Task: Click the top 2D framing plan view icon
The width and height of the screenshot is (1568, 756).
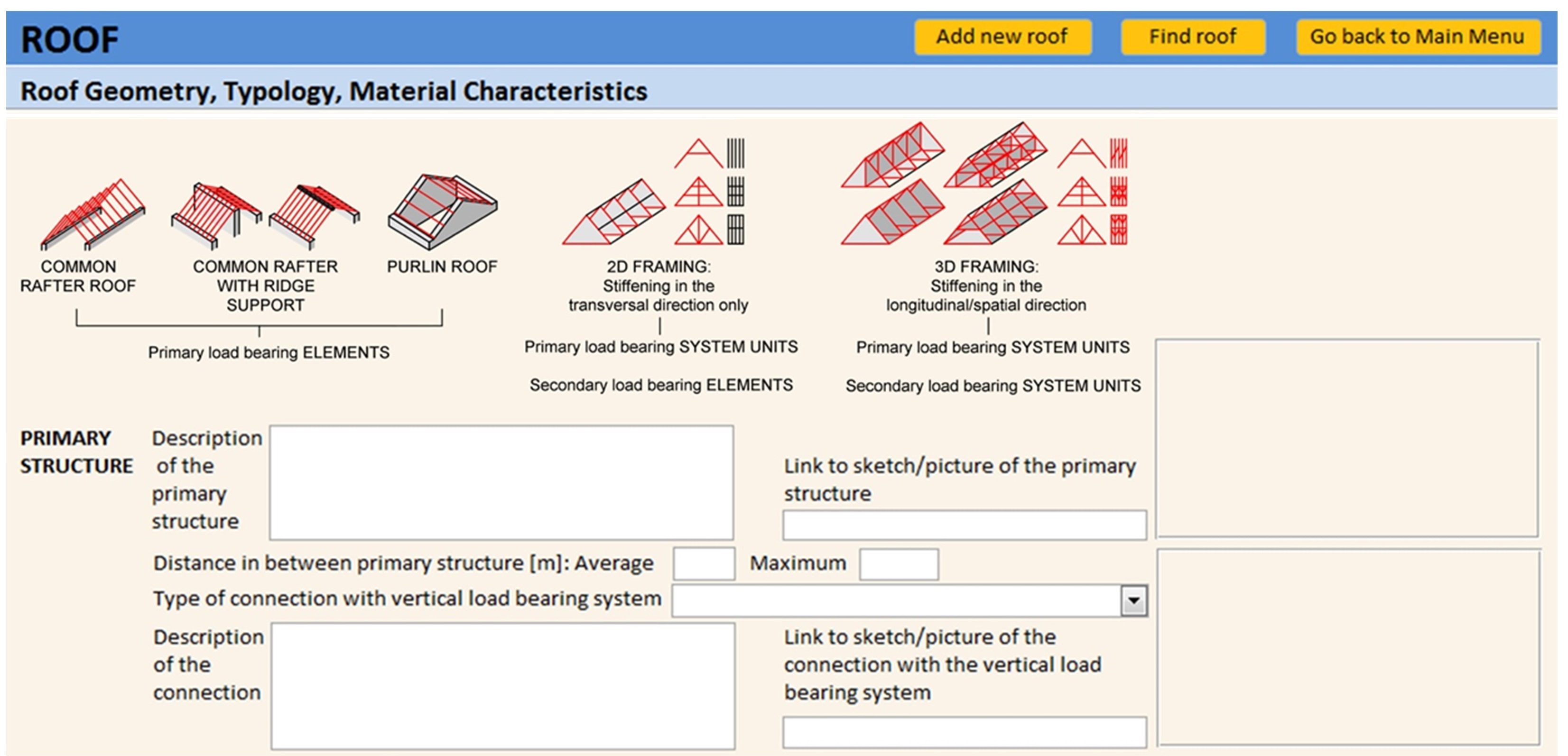Action: tap(735, 153)
